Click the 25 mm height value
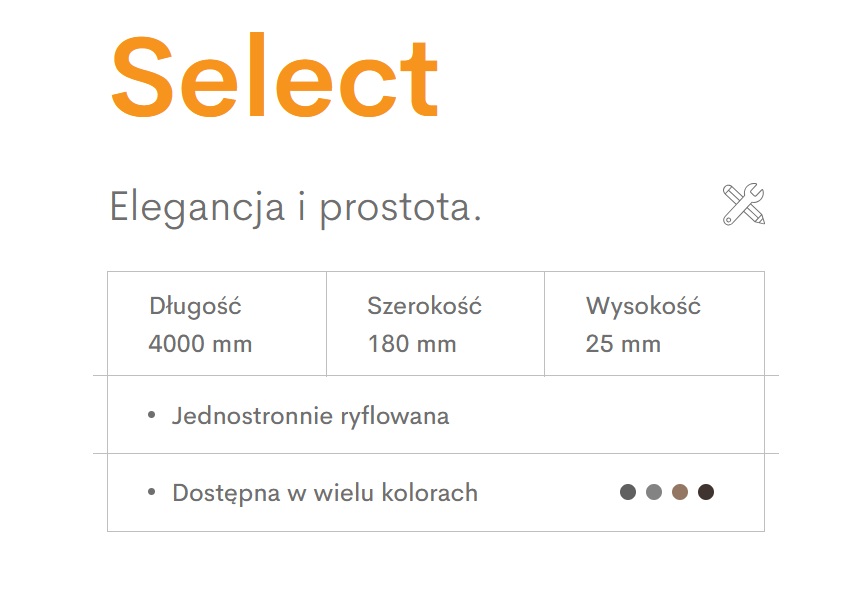The image size is (867, 607). 623,344
